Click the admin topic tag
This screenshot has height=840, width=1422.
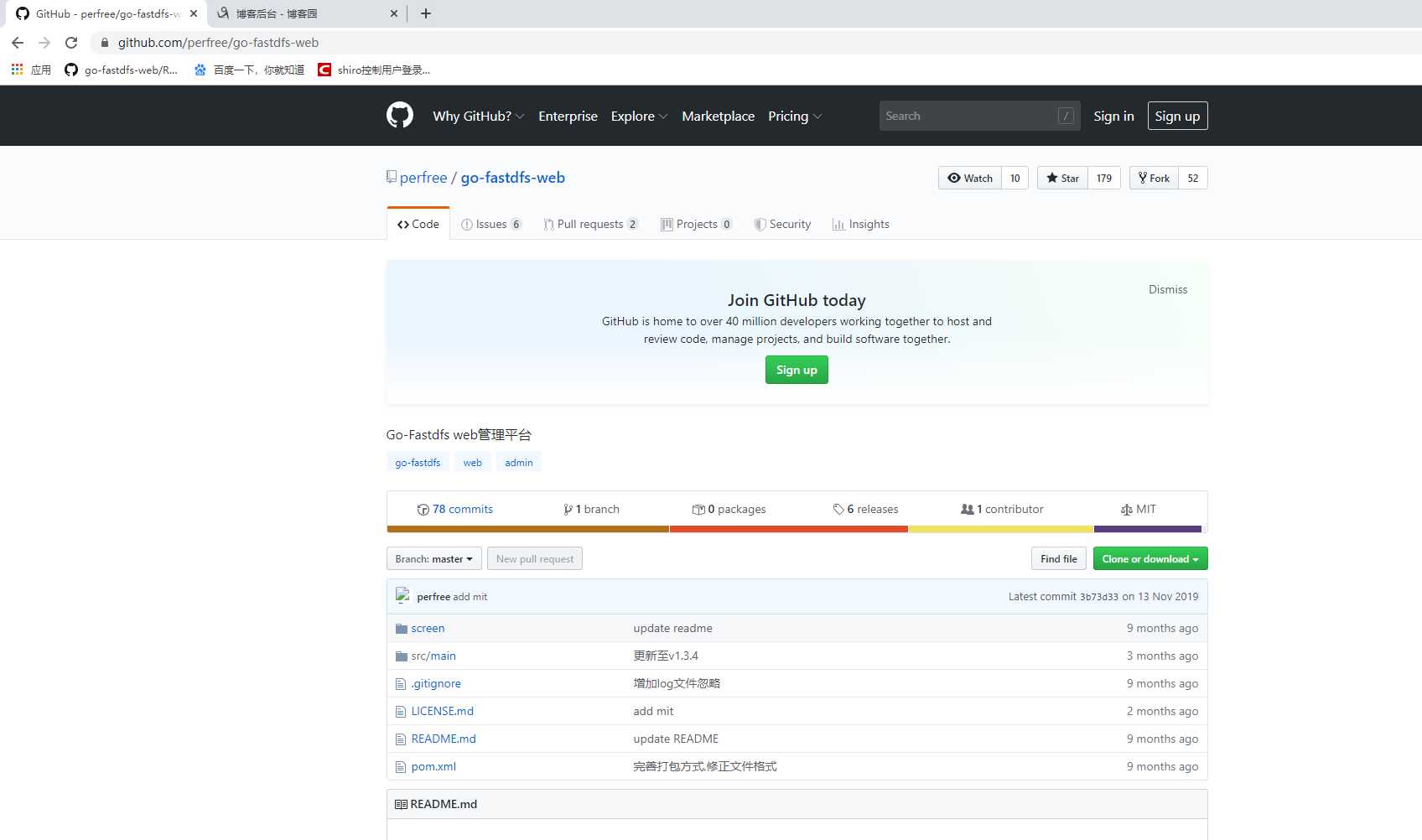pos(519,462)
